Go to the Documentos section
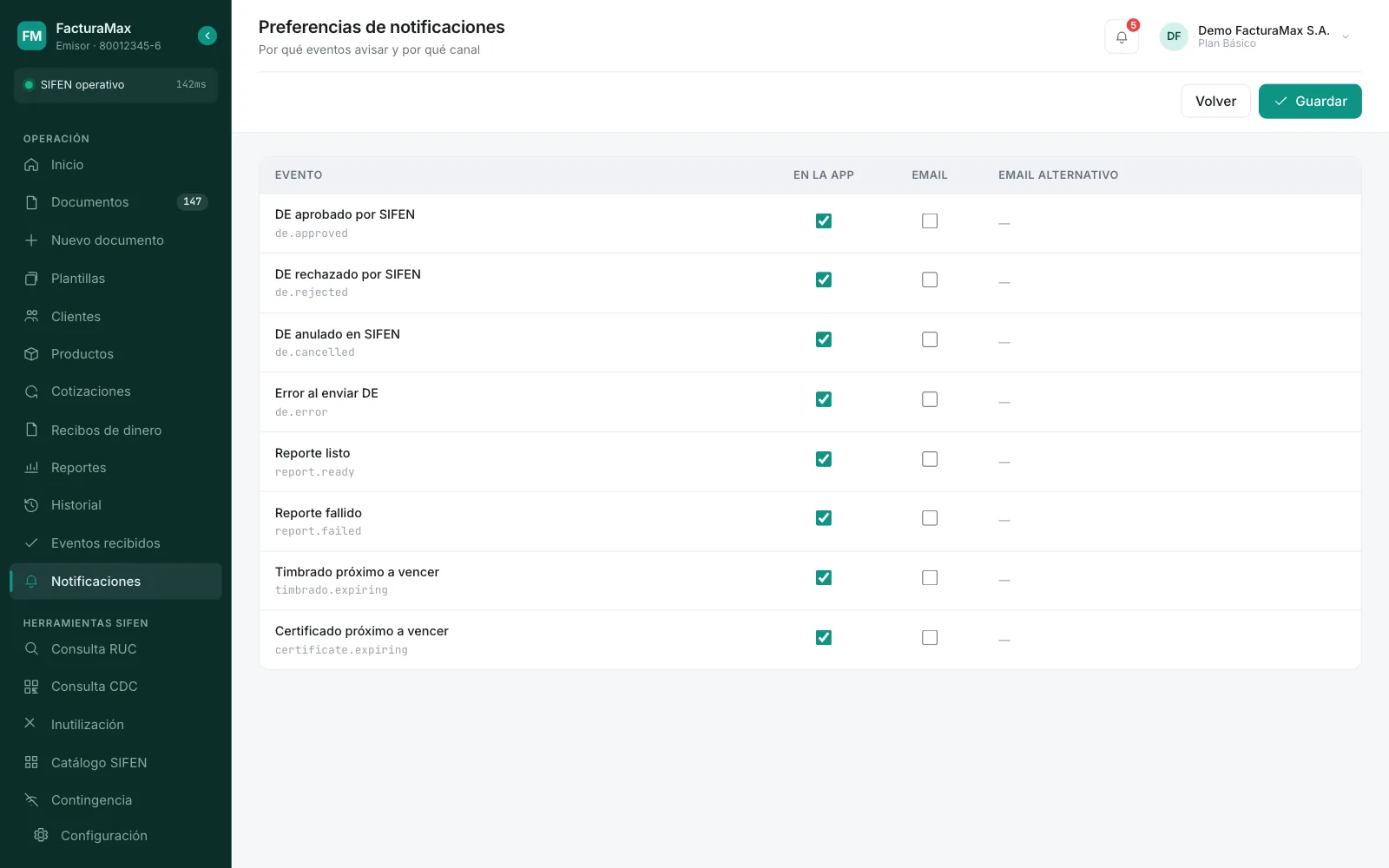The image size is (1389, 868). point(115,202)
